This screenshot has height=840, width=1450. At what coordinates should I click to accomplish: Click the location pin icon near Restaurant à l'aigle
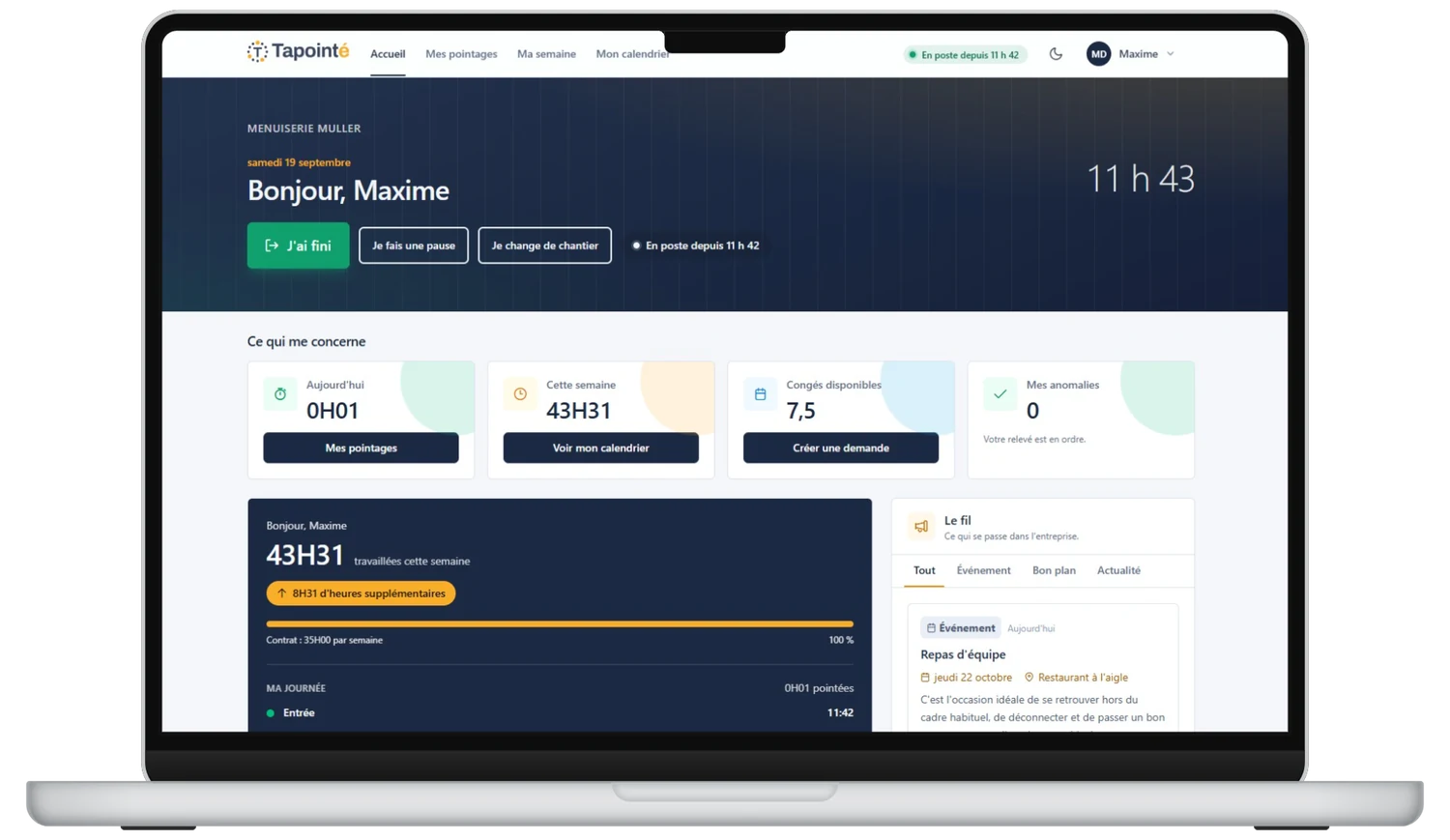1029,678
